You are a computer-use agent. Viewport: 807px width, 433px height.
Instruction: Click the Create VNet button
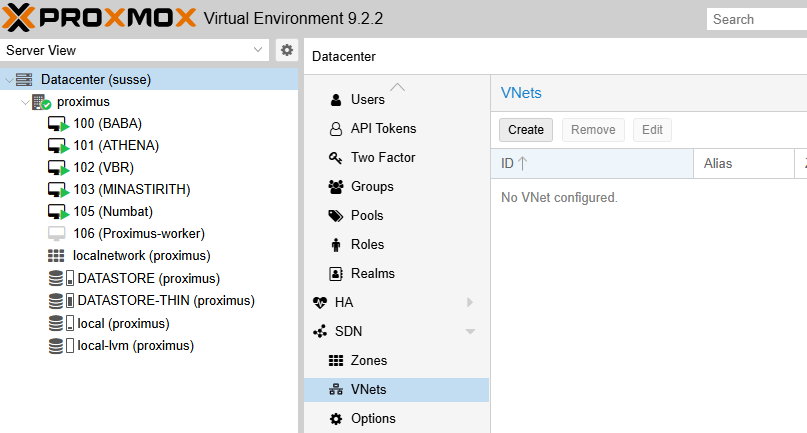pos(525,130)
